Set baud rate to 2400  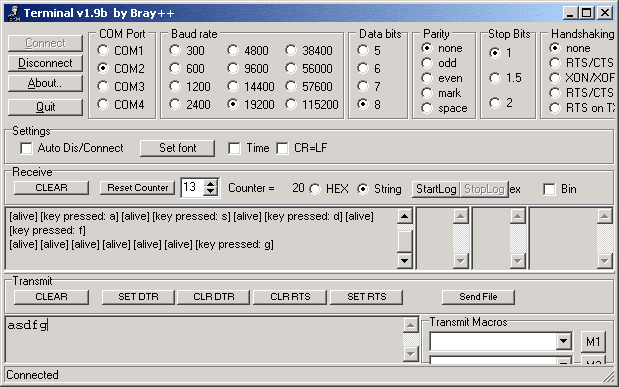(x=190, y=105)
